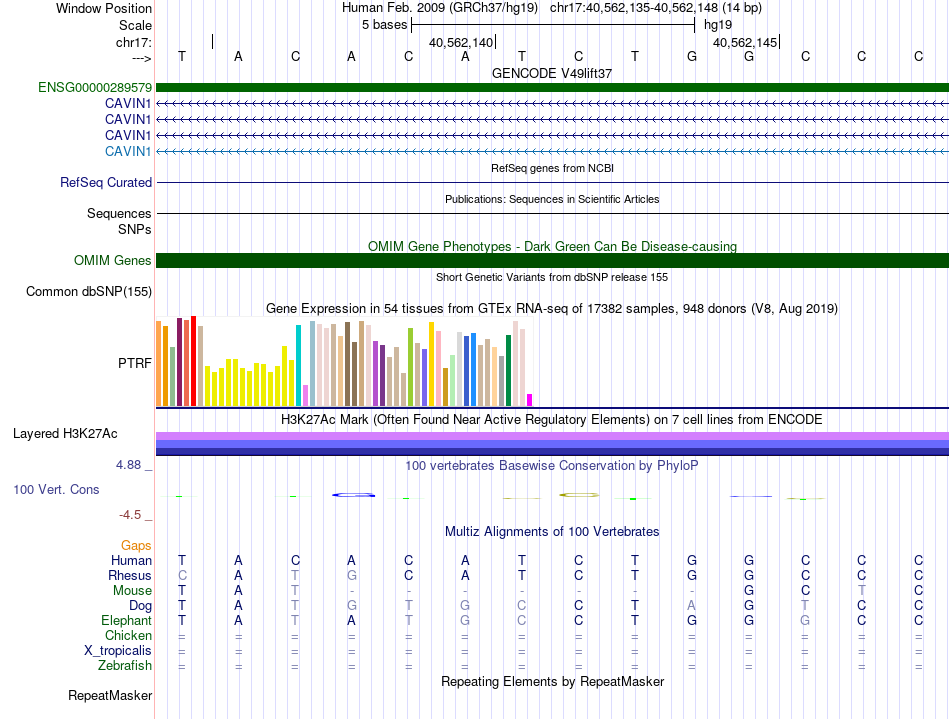This screenshot has width=950, height=719.
Task: Click the light gray A in Dog row
Action: [x=692, y=606]
